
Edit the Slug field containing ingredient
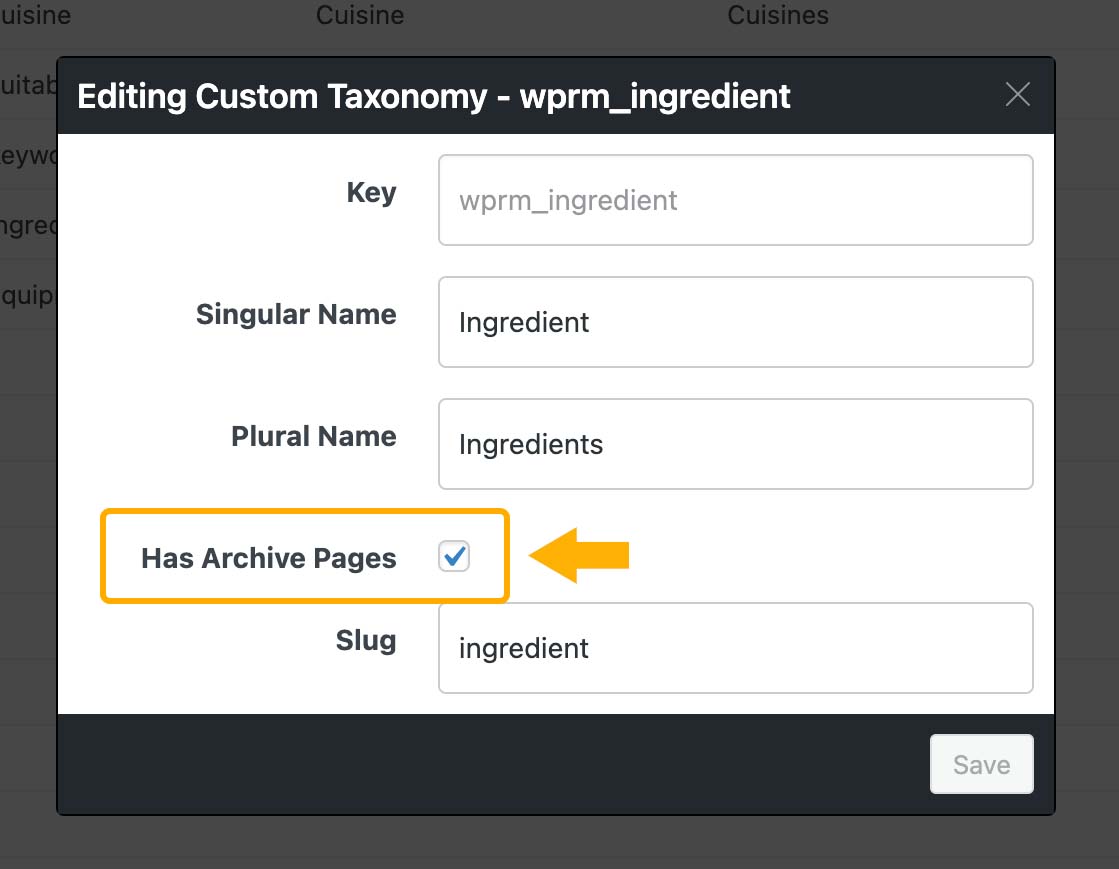[735, 648]
